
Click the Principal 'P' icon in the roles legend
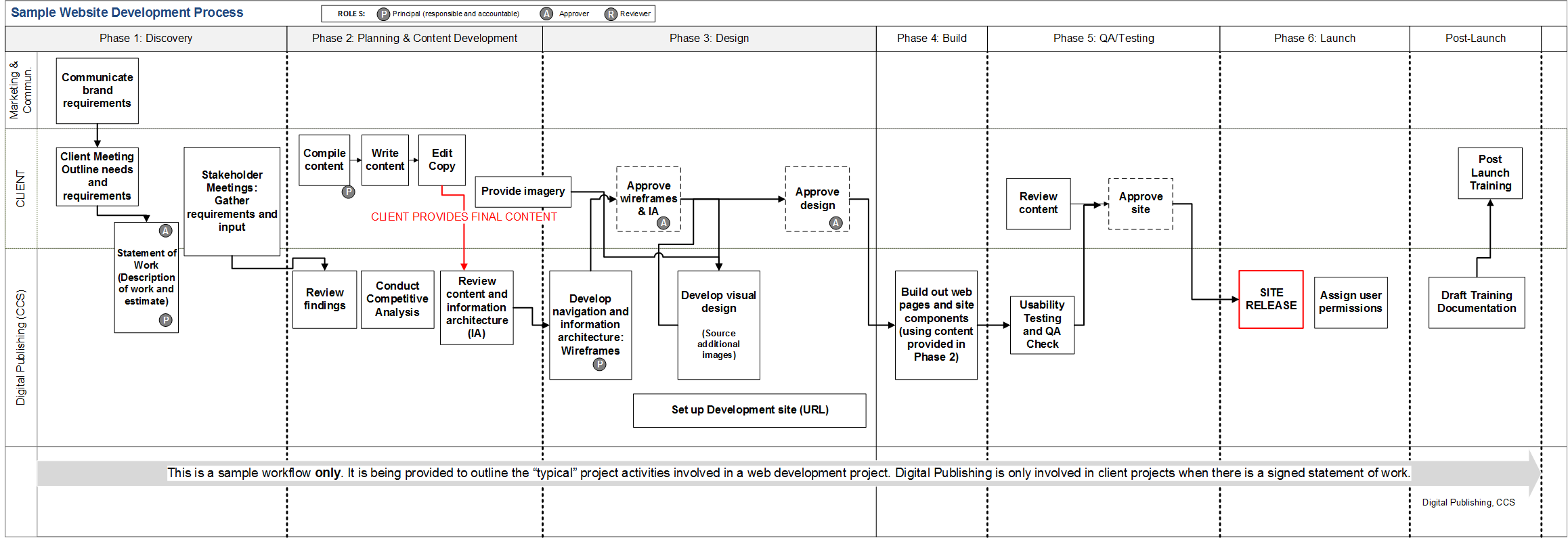[x=383, y=14]
